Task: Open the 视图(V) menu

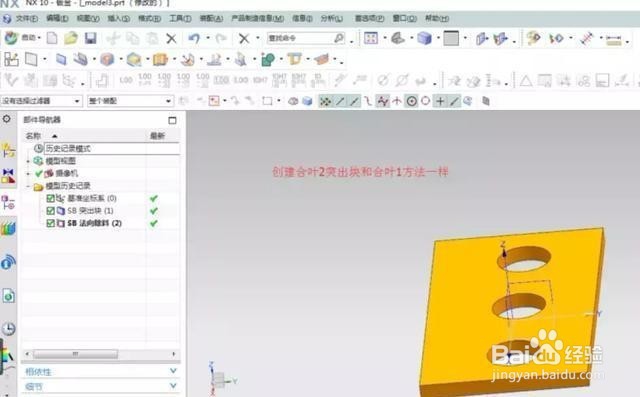Action: (88, 18)
